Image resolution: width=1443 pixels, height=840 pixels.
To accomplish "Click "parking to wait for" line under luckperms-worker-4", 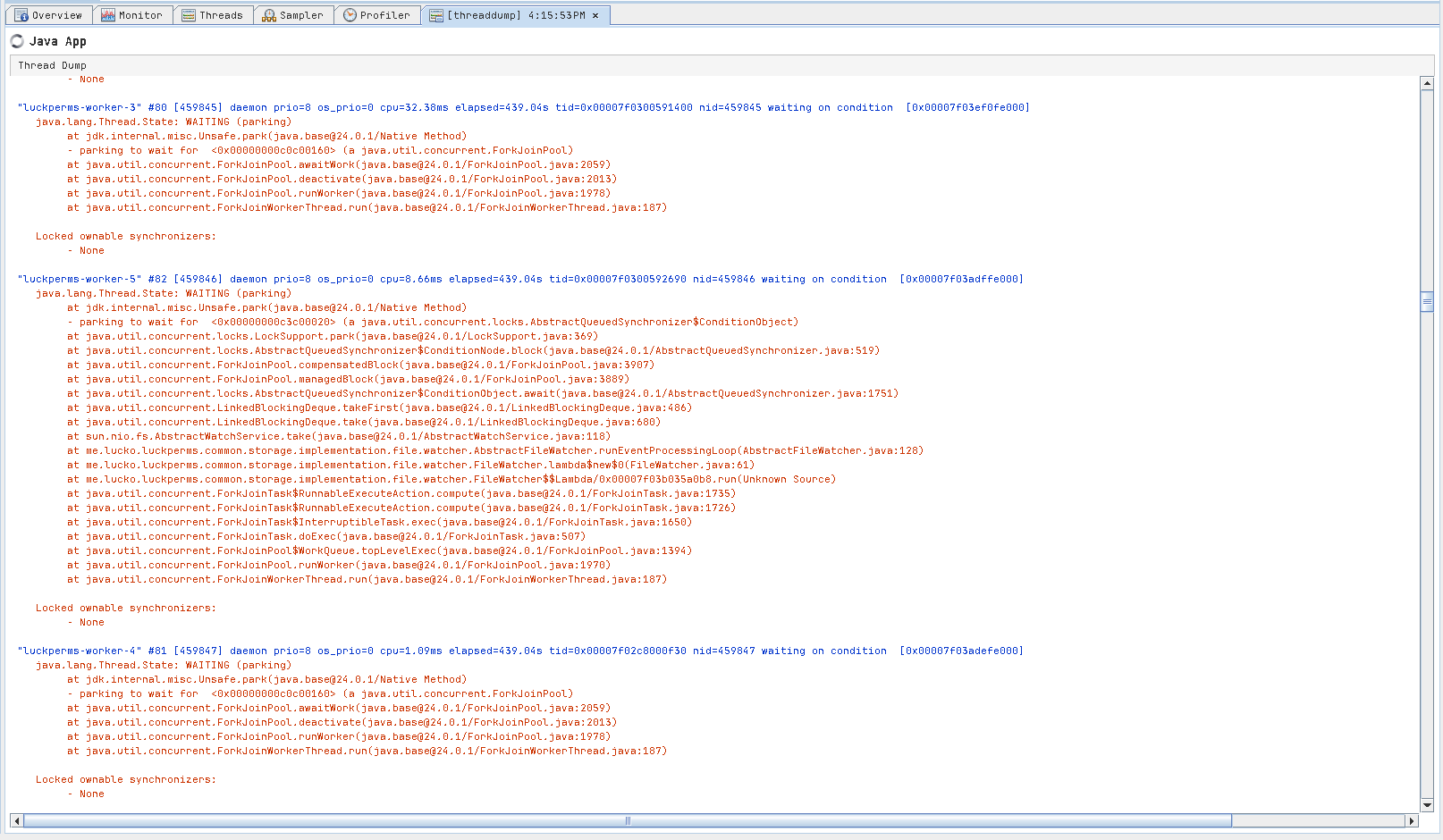I will coord(320,693).
